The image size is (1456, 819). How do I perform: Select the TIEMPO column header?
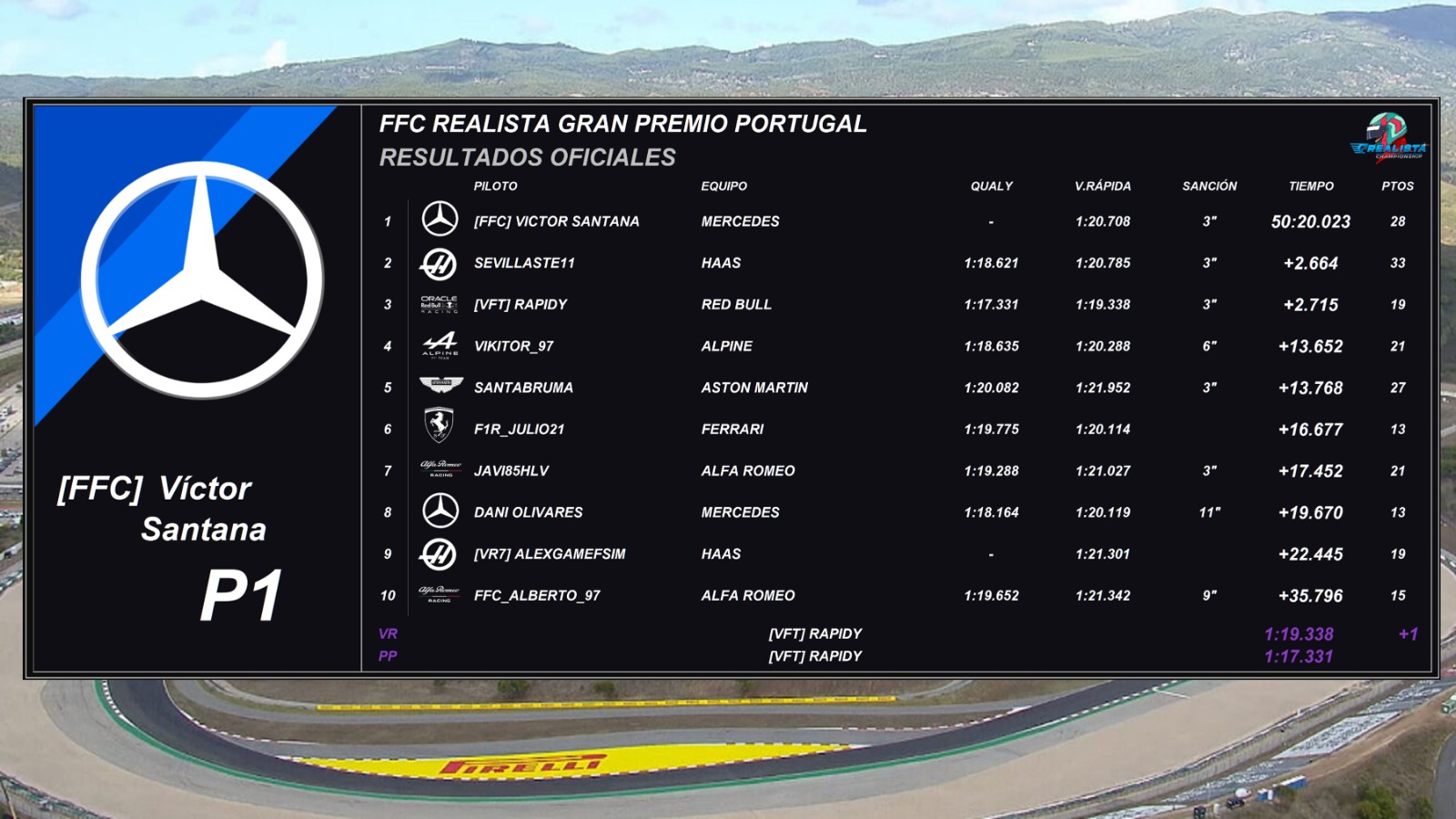pyautogui.click(x=1311, y=186)
